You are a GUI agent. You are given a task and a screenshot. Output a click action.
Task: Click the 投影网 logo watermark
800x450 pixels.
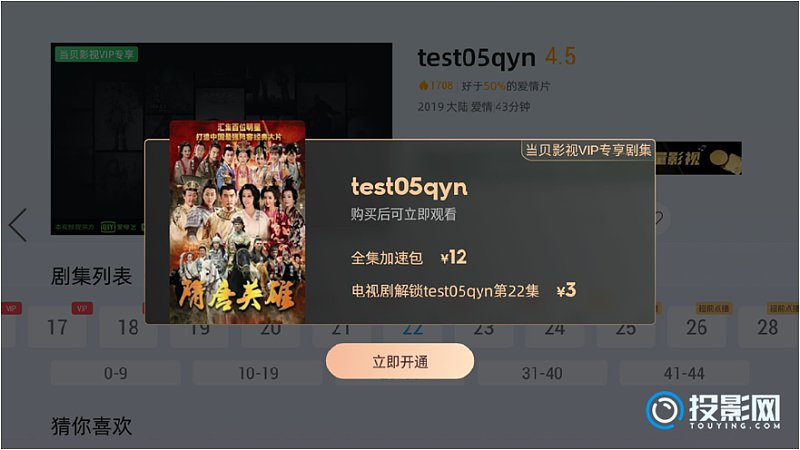click(x=714, y=411)
